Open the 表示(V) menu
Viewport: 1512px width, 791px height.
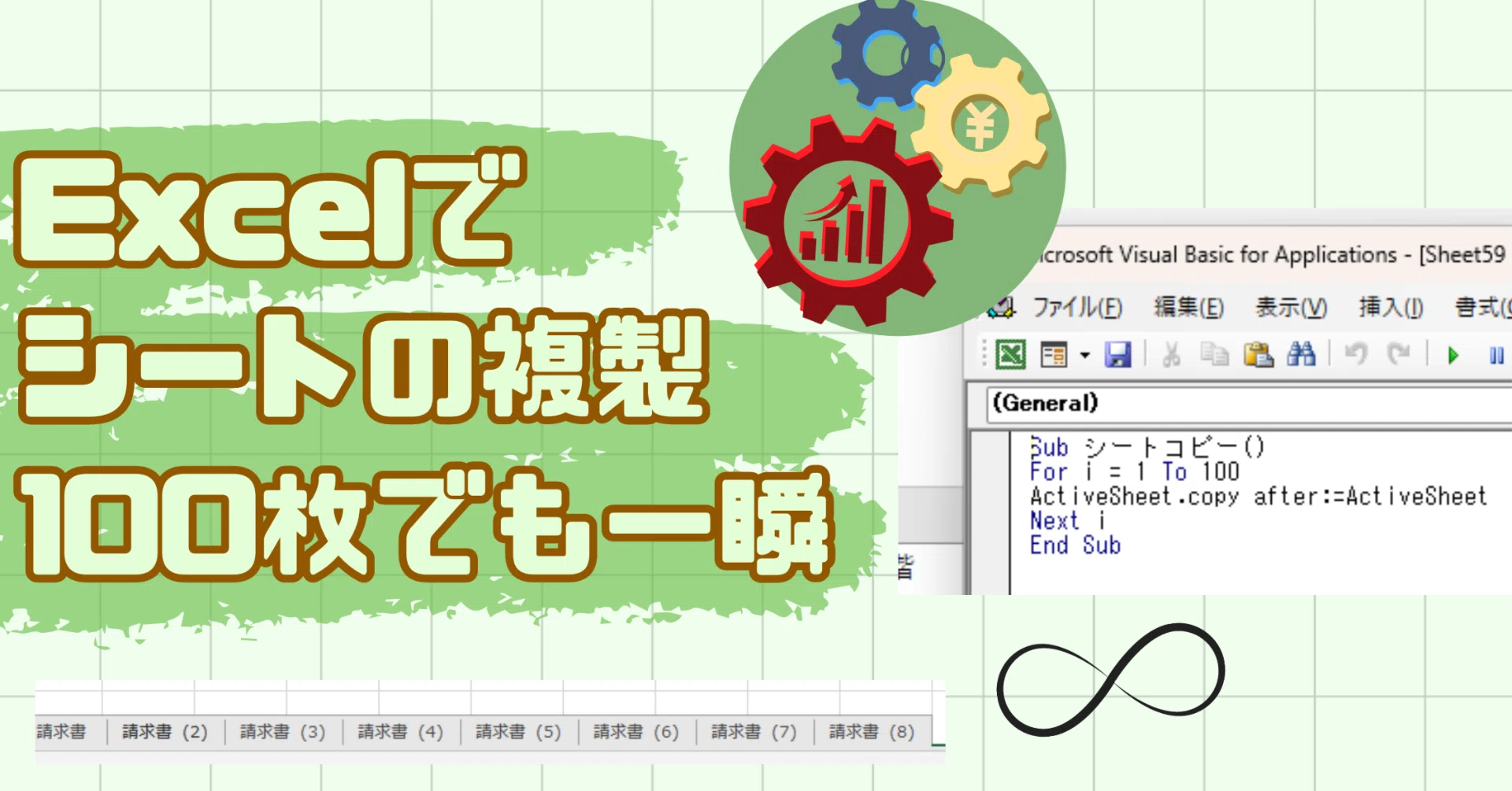tap(1291, 307)
